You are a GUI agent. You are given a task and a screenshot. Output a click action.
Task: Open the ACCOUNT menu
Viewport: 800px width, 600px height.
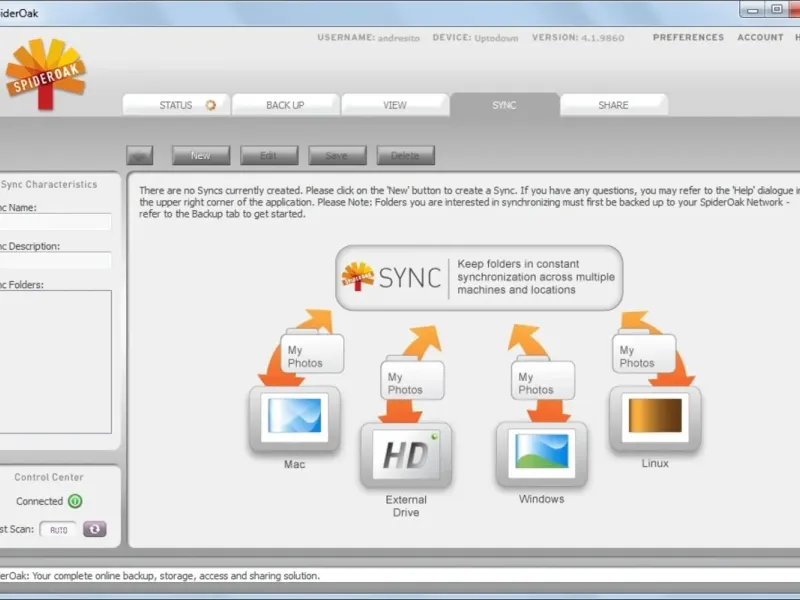coord(760,37)
